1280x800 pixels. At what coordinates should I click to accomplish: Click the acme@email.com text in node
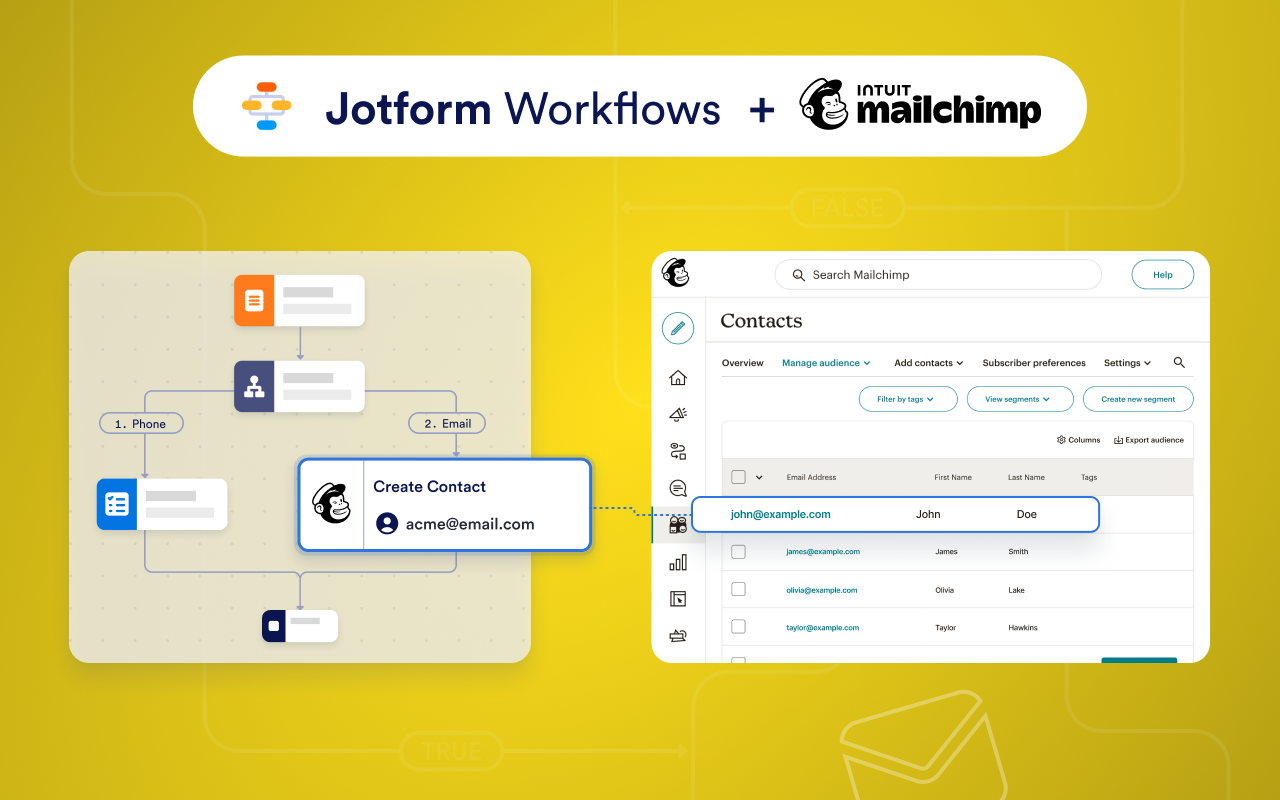[x=470, y=524]
